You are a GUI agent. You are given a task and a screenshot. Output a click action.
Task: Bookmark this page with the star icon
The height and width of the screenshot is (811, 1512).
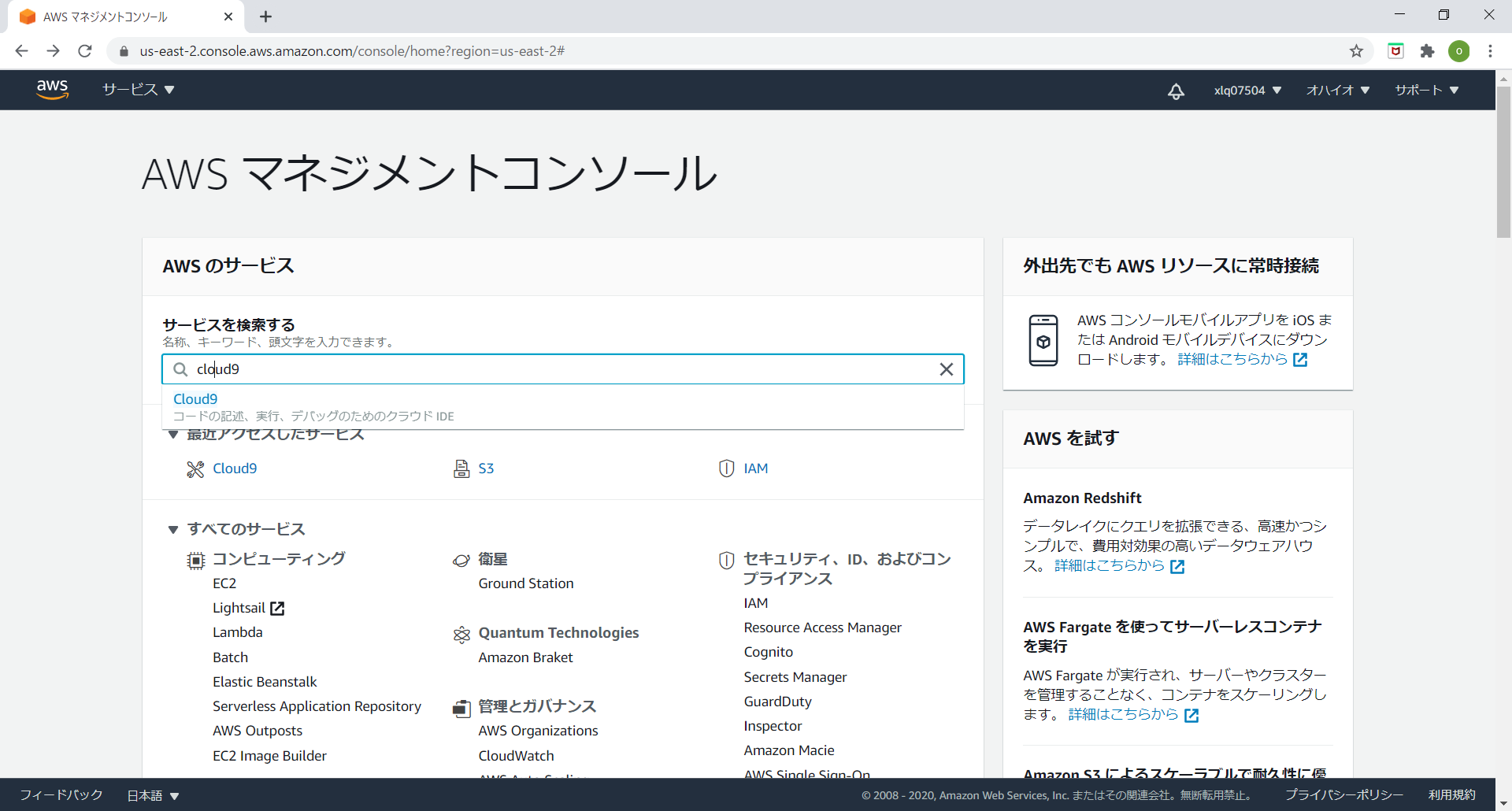pyautogui.click(x=1356, y=51)
